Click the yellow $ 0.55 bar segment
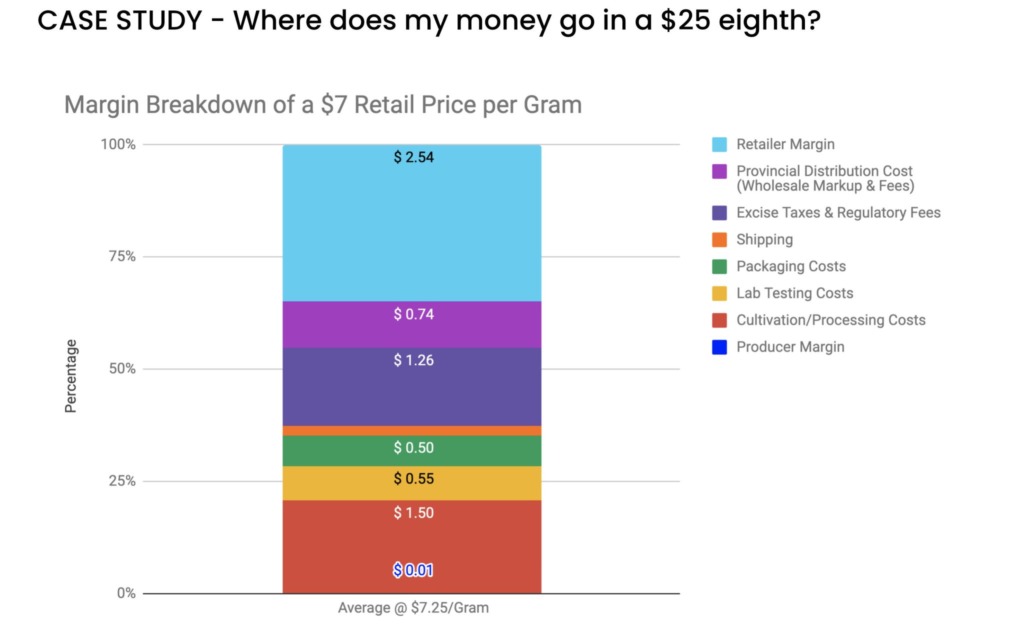 tap(413, 483)
